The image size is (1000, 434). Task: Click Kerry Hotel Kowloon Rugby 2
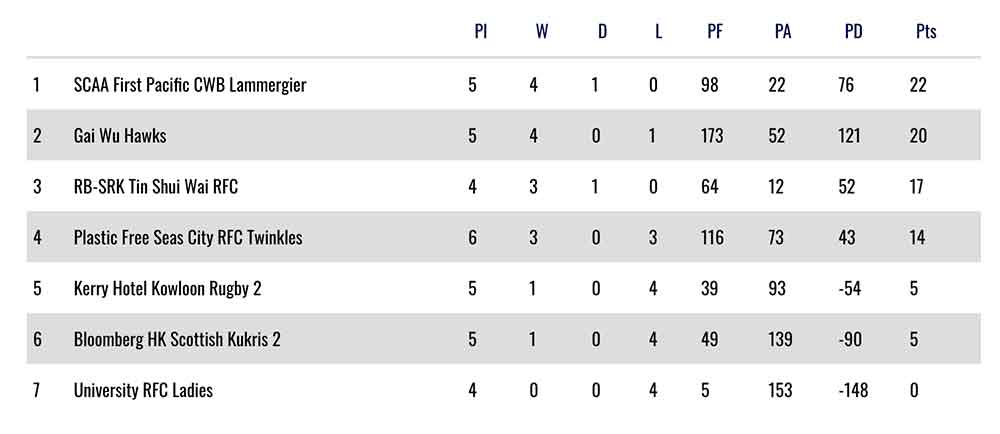click(168, 289)
